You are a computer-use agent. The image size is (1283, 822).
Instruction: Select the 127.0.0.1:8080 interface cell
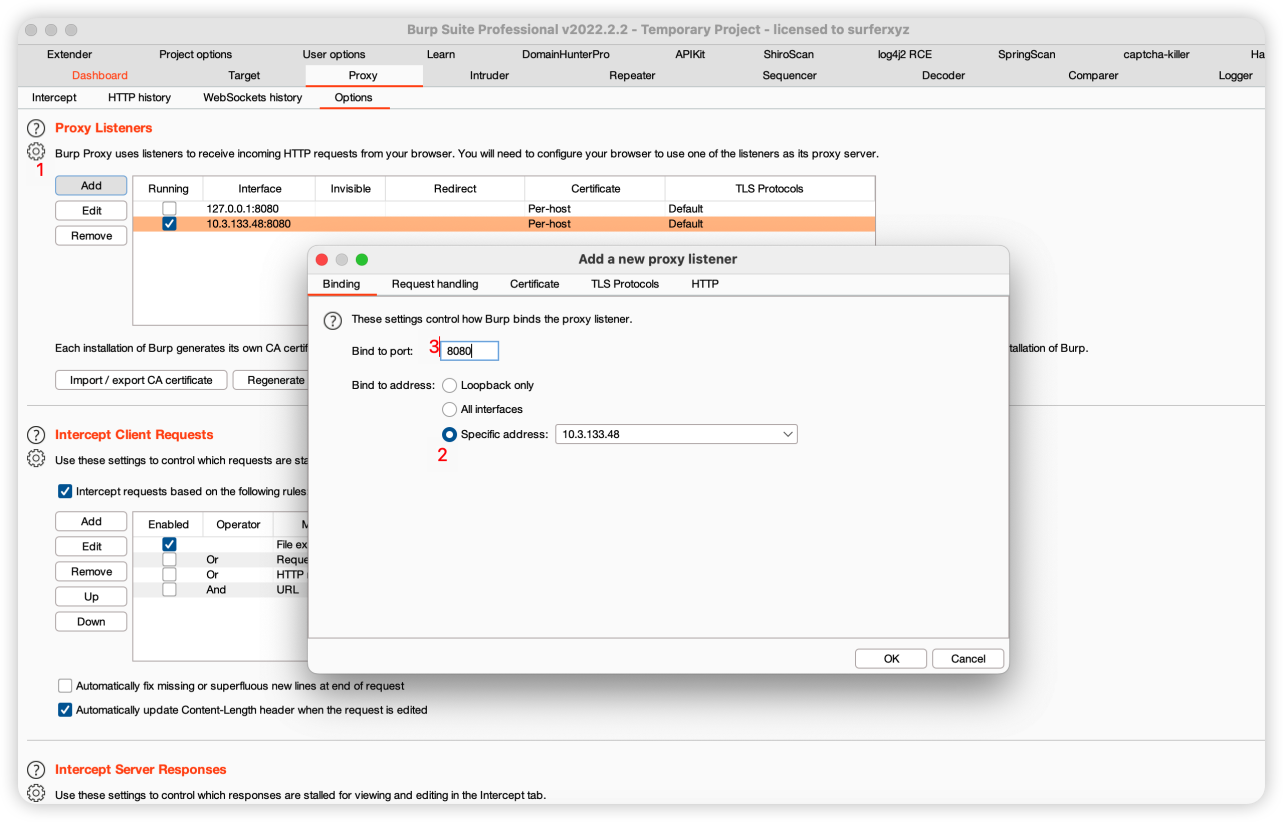pos(259,209)
